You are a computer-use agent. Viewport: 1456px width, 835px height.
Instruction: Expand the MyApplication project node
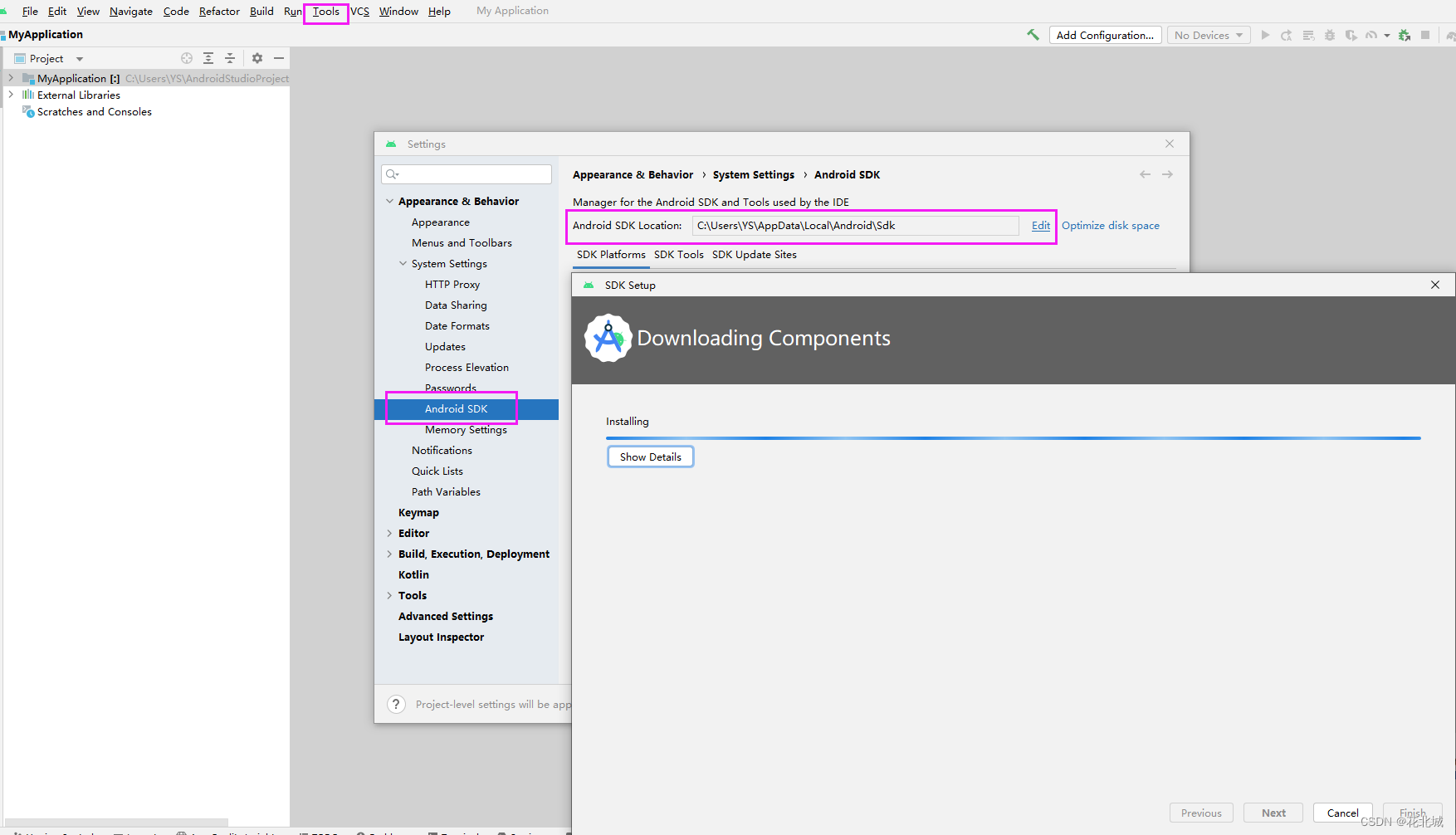click(11, 78)
